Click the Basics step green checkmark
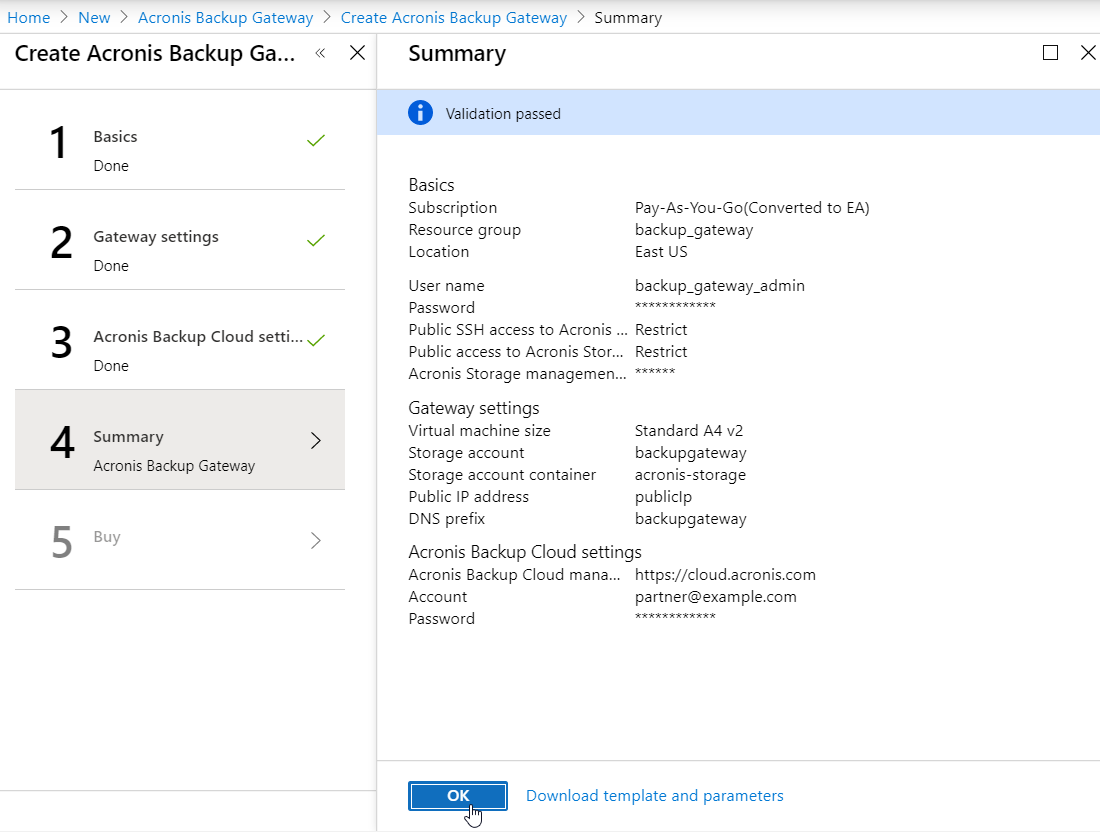Viewport: 1100px width, 832px height. pos(316,140)
